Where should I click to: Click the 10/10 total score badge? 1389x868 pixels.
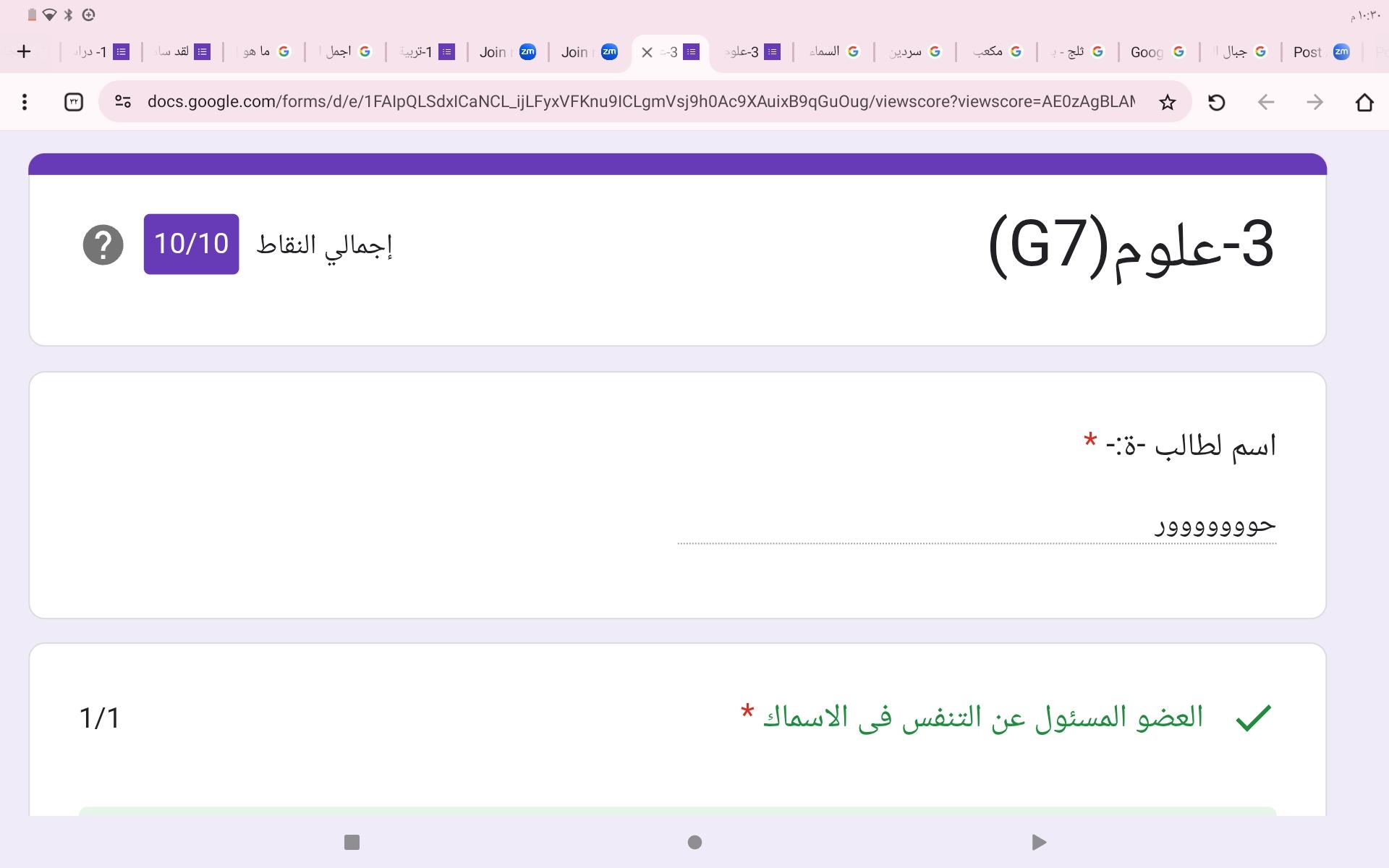point(191,244)
